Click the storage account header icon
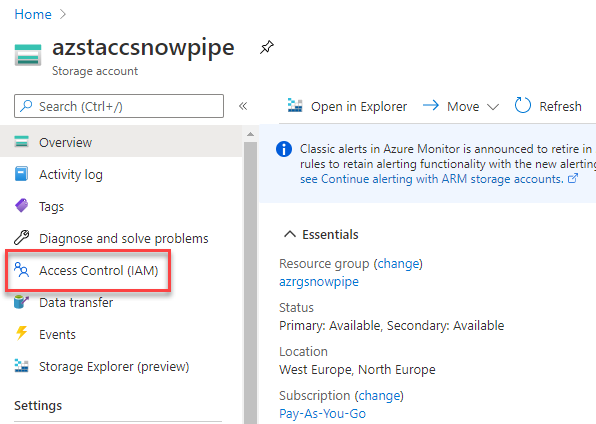This screenshot has height=424, width=596. (x=28, y=55)
